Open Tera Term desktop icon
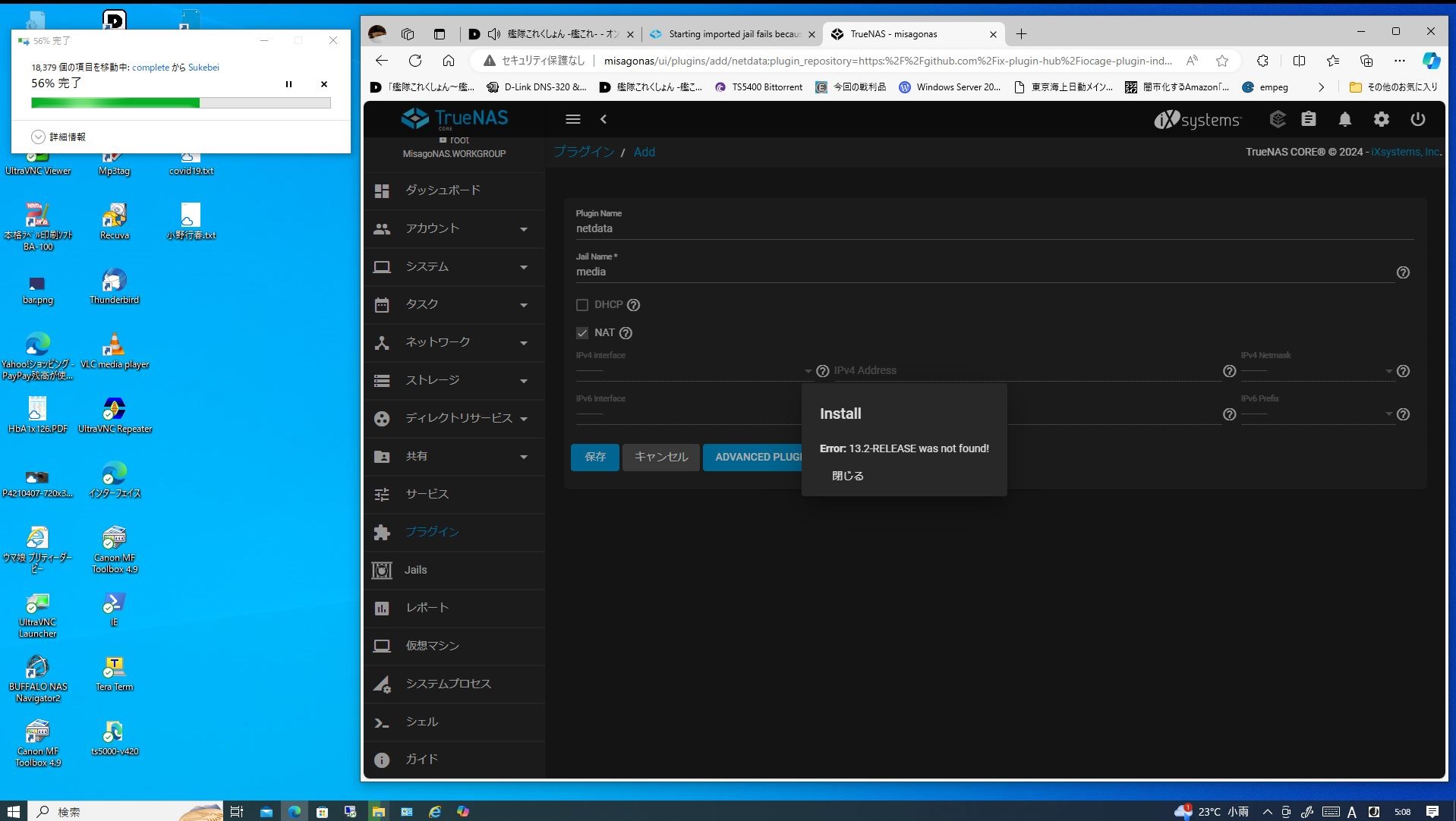The width and height of the screenshot is (1456, 821). [x=114, y=673]
